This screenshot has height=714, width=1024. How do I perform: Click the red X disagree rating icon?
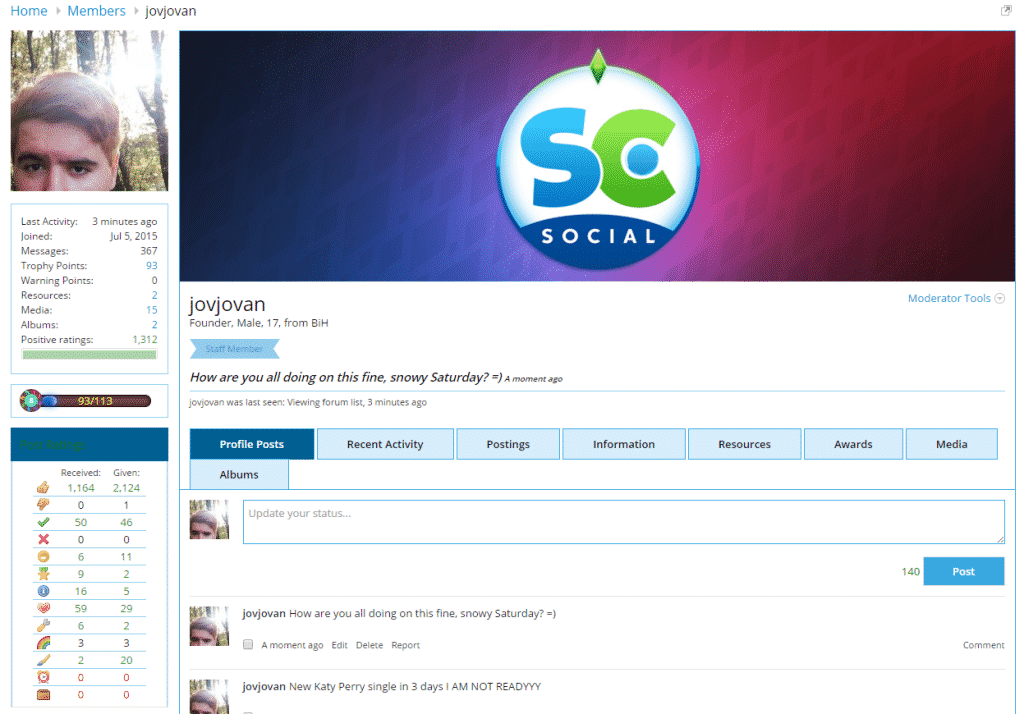tap(43, 539)
